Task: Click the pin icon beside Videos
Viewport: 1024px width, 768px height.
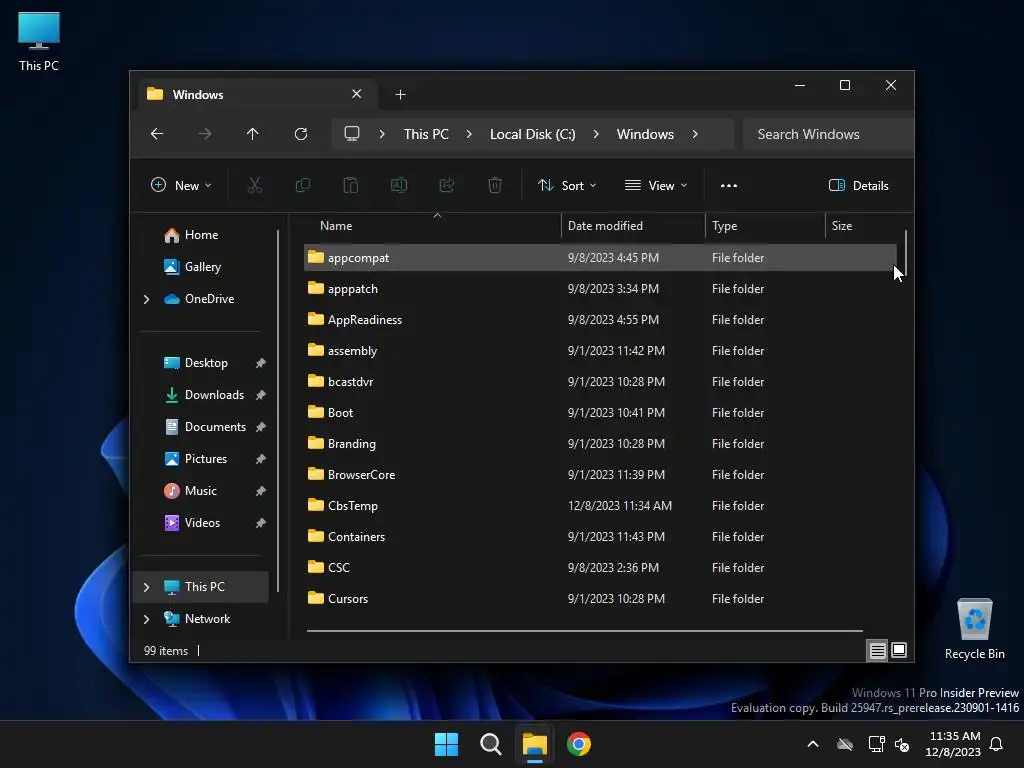Action: pyautogui.click(x=261, y=523)
